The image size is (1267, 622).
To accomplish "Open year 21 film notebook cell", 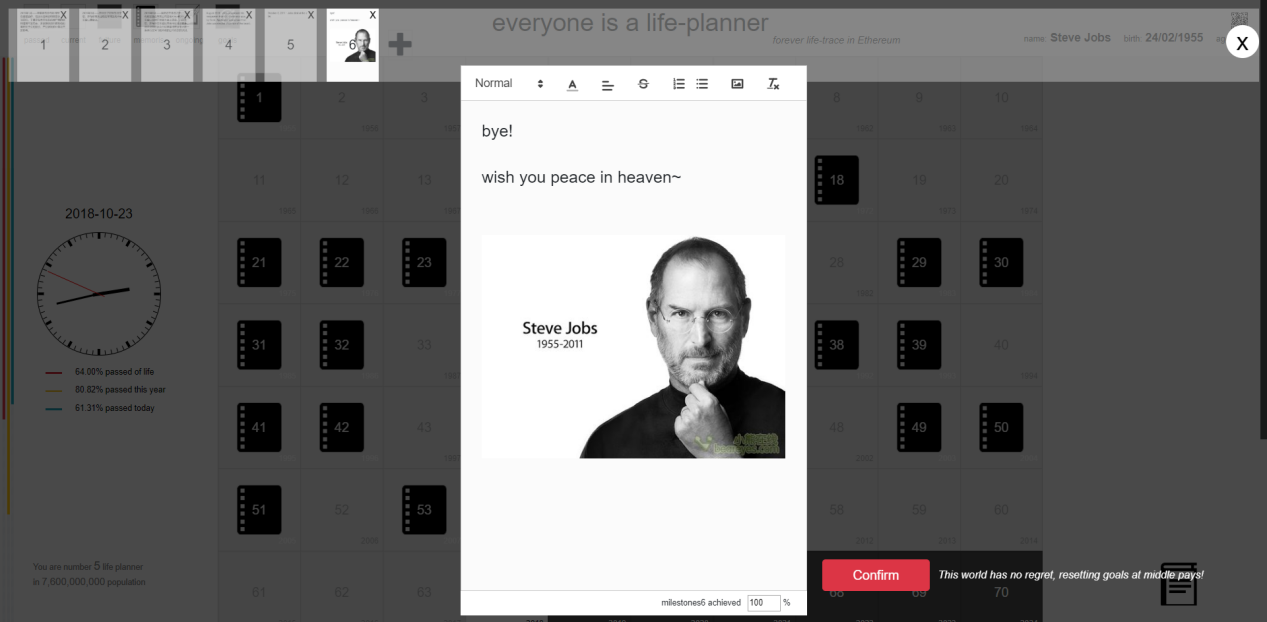I will pos(259,262).
